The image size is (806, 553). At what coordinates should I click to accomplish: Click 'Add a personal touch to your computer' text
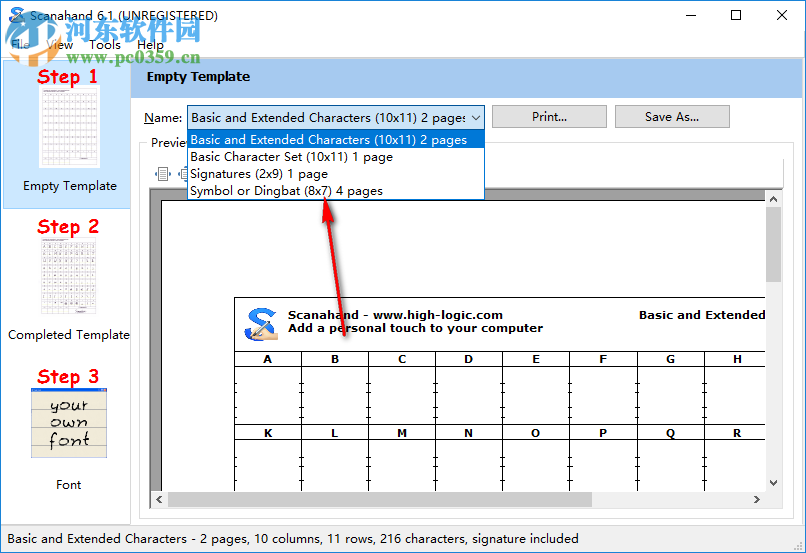coord(415,328)
